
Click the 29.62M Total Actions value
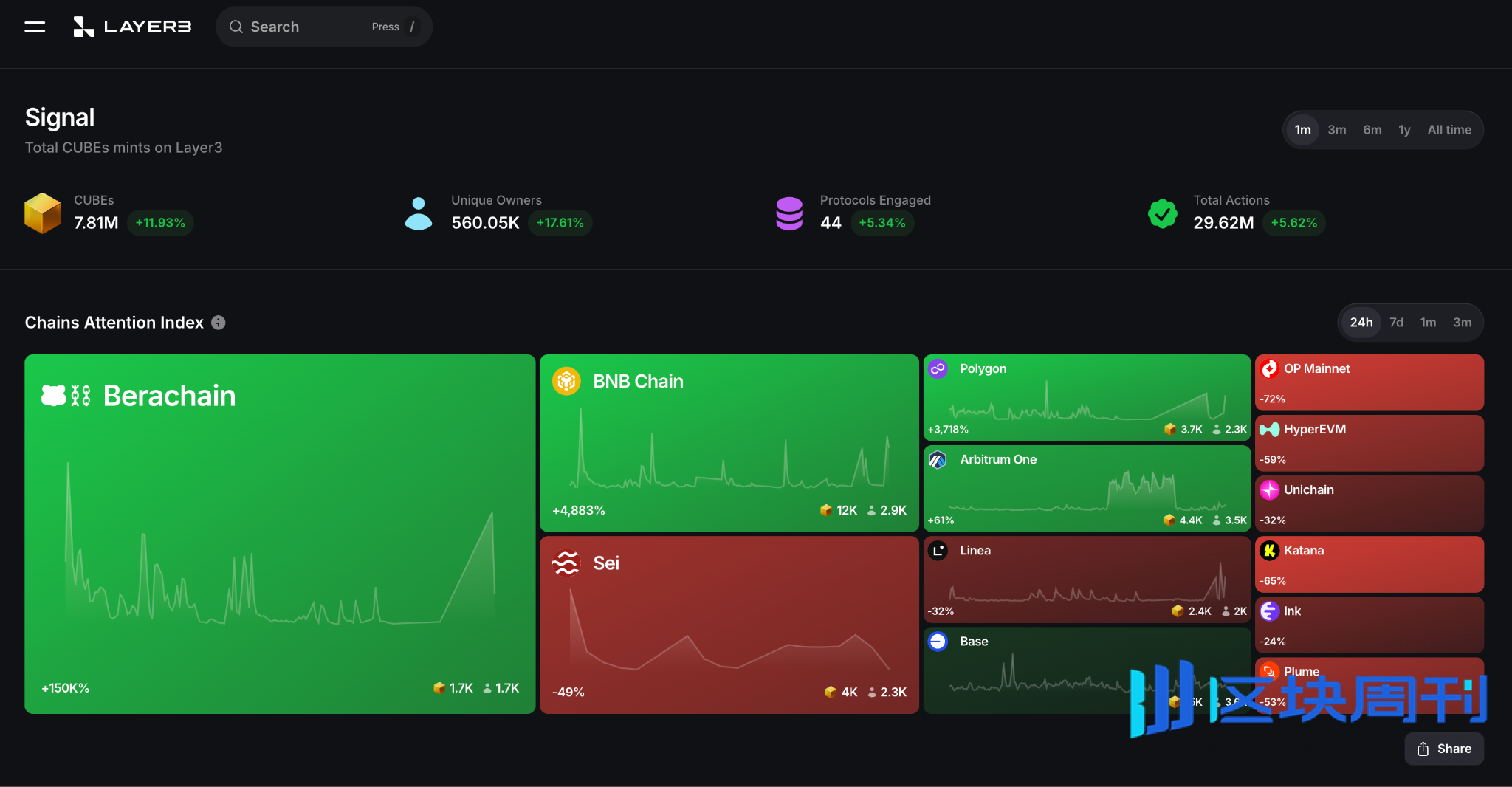[x=1223, y=223]
